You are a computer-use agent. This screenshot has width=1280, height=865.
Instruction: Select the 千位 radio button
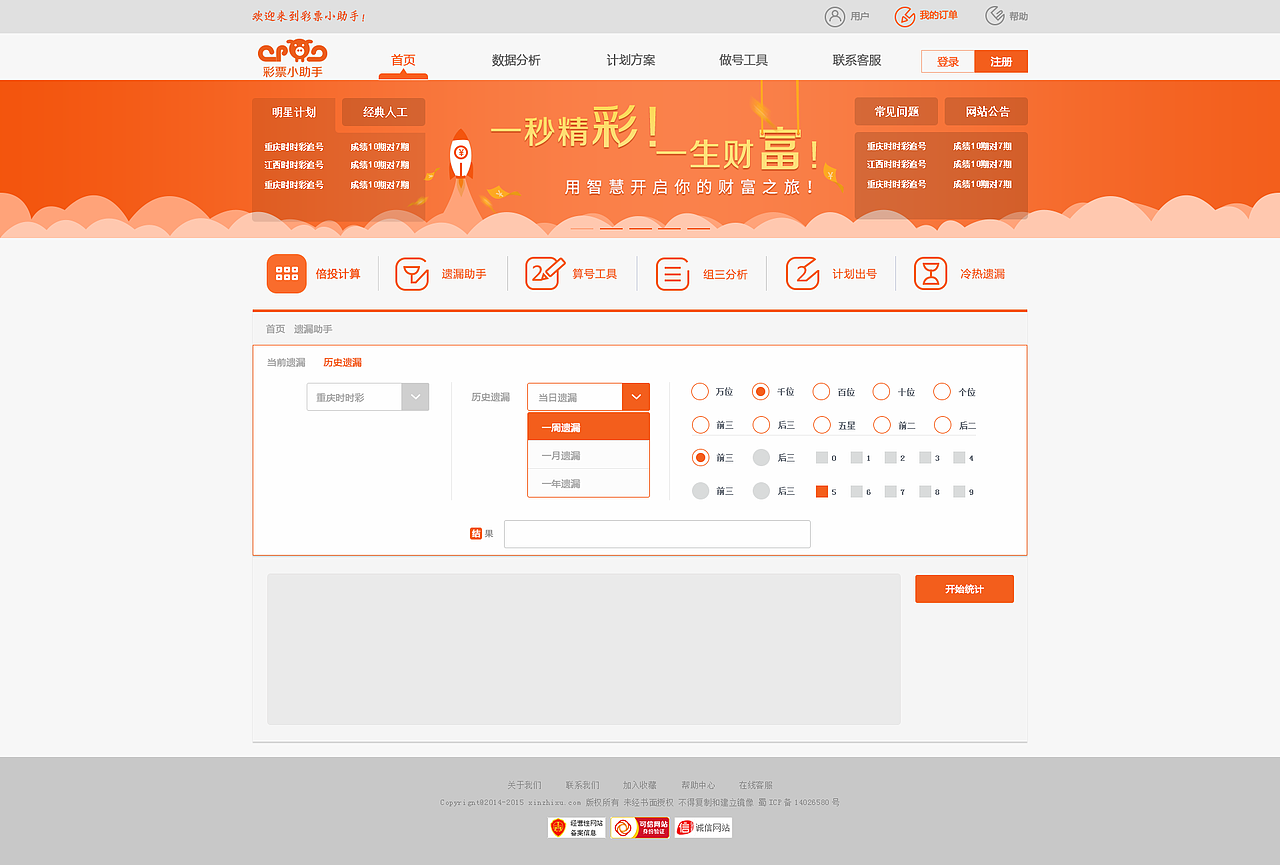tap(761, 392)
